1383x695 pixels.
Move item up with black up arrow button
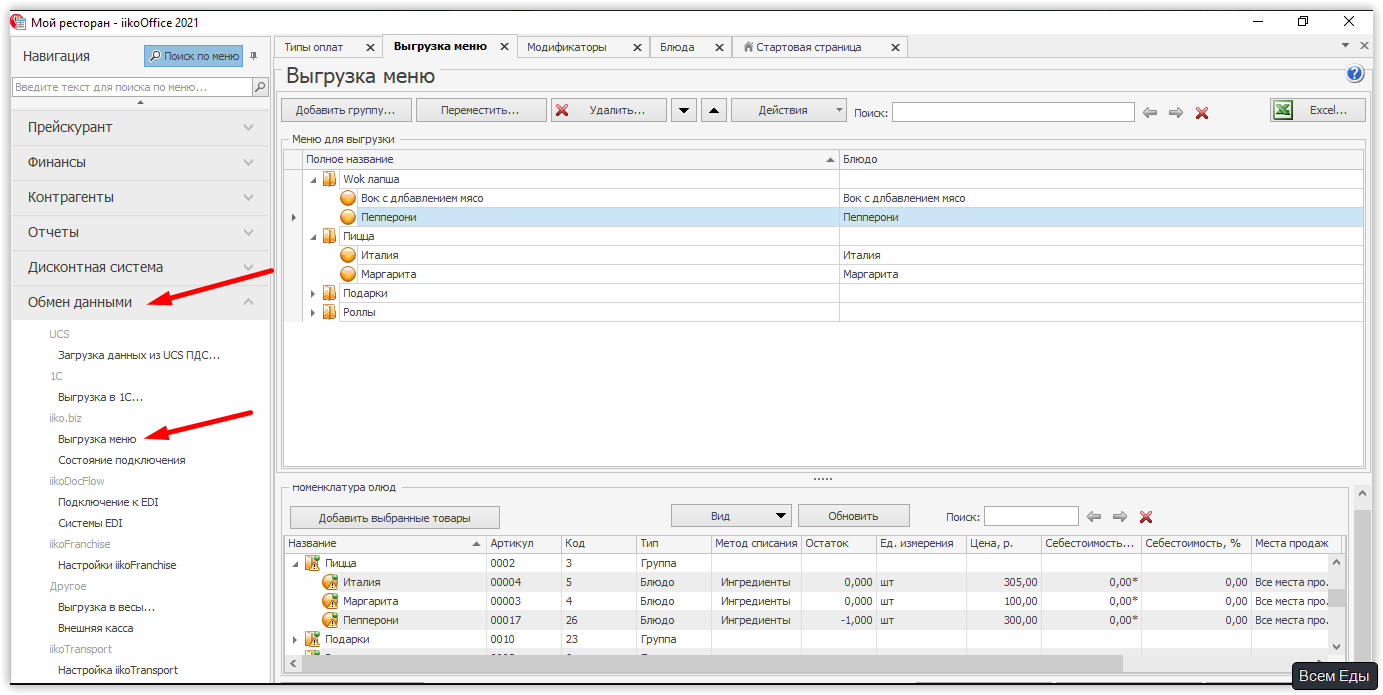tap(713, 110)
